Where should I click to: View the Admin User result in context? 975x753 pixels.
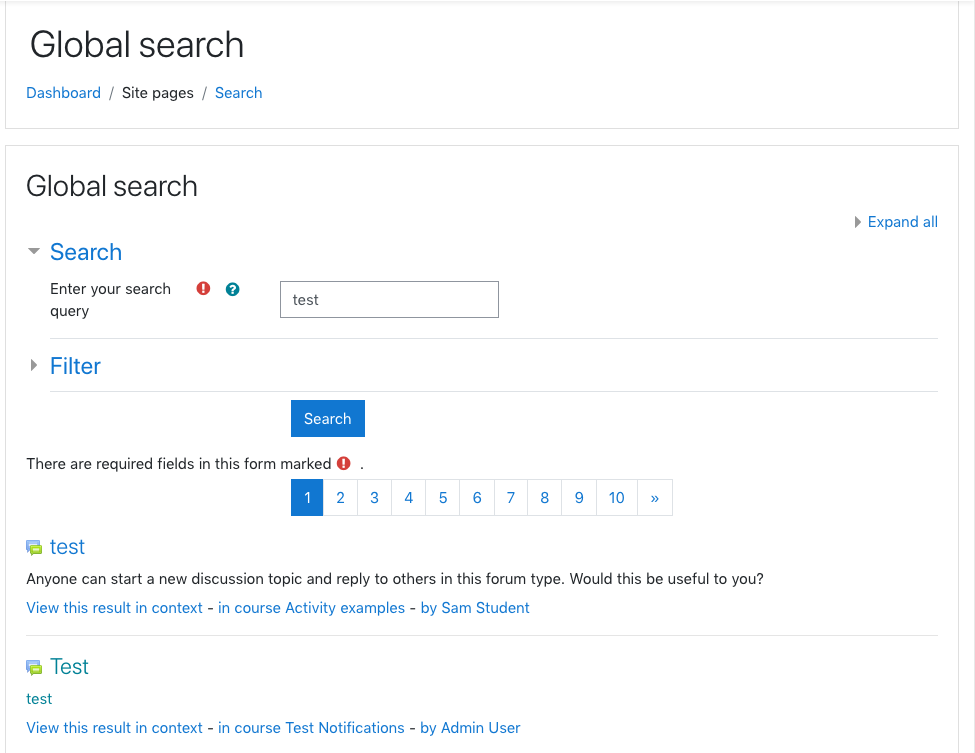(114, 728)
